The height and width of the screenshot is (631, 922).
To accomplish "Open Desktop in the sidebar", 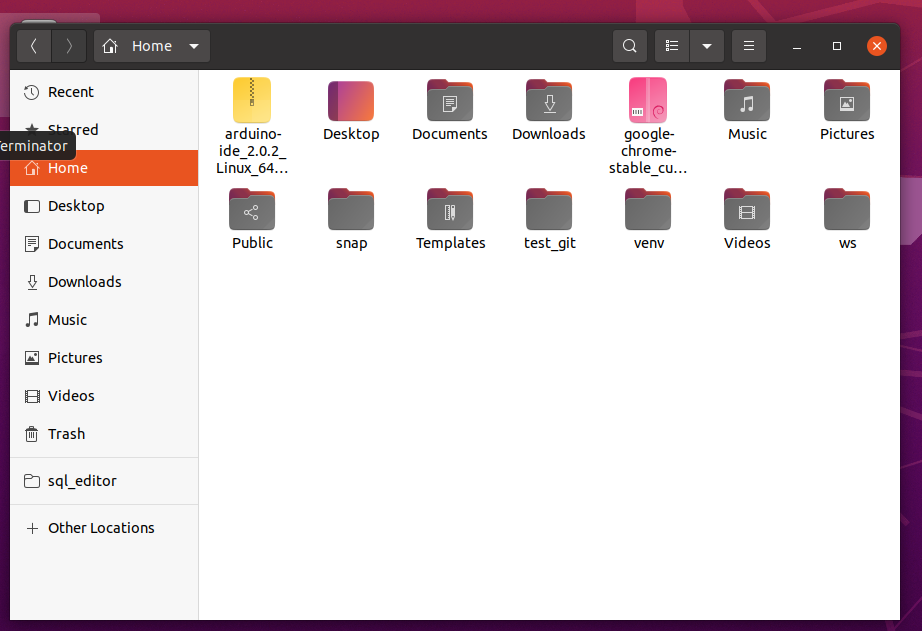I will click(104, 206).
